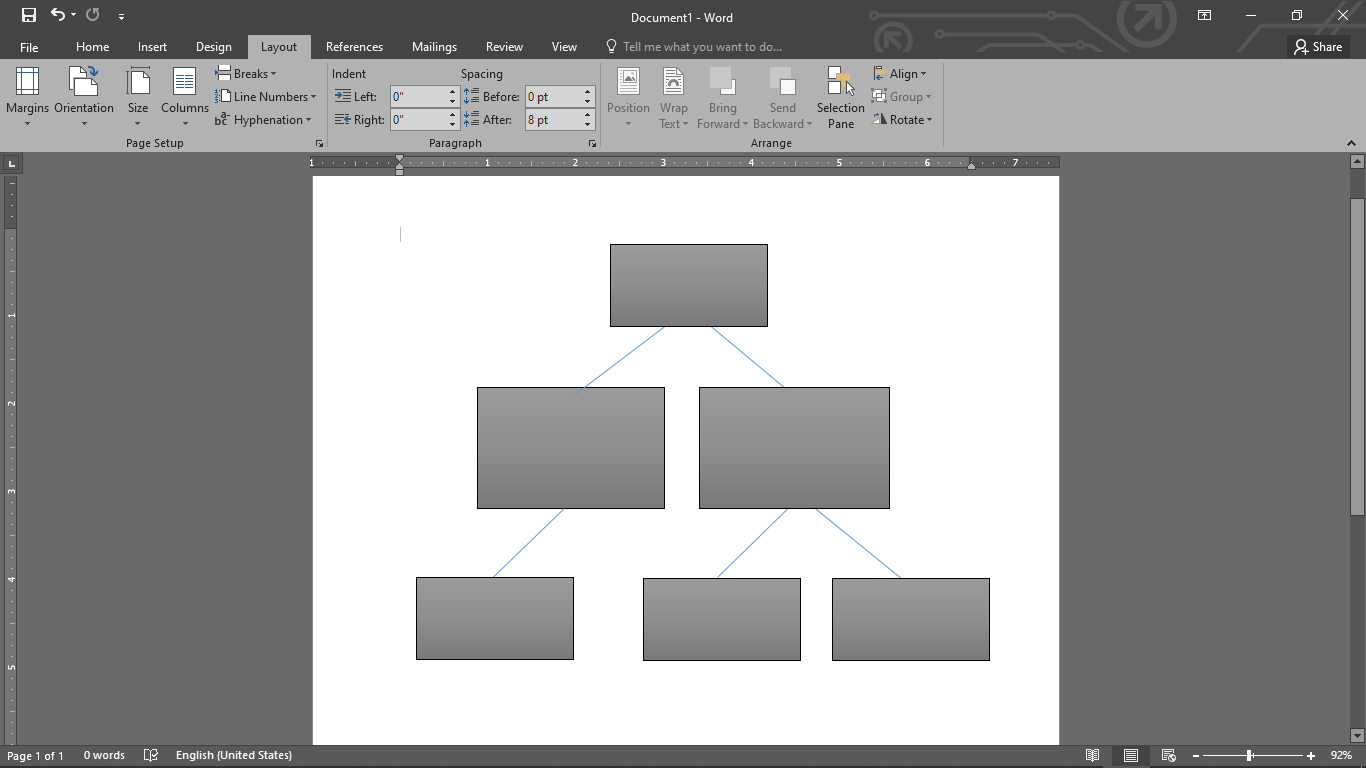
Task: Open the File tab
Action: [29, 47]
